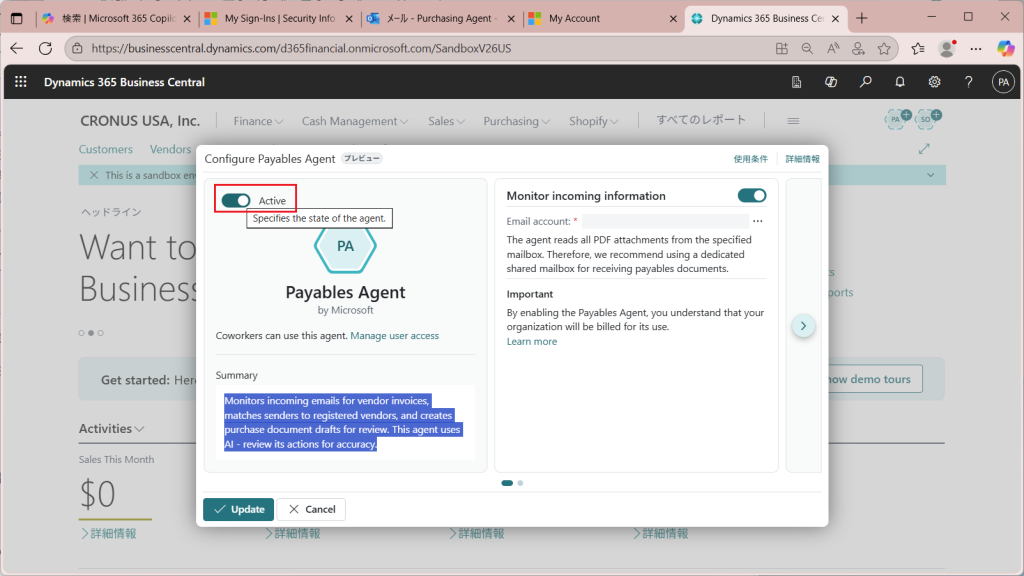Expand the Cash Management menu

coord(355,121)
